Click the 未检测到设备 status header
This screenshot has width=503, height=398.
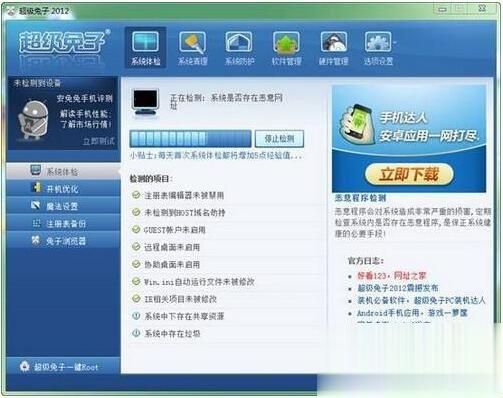click(x=37, y=83)
